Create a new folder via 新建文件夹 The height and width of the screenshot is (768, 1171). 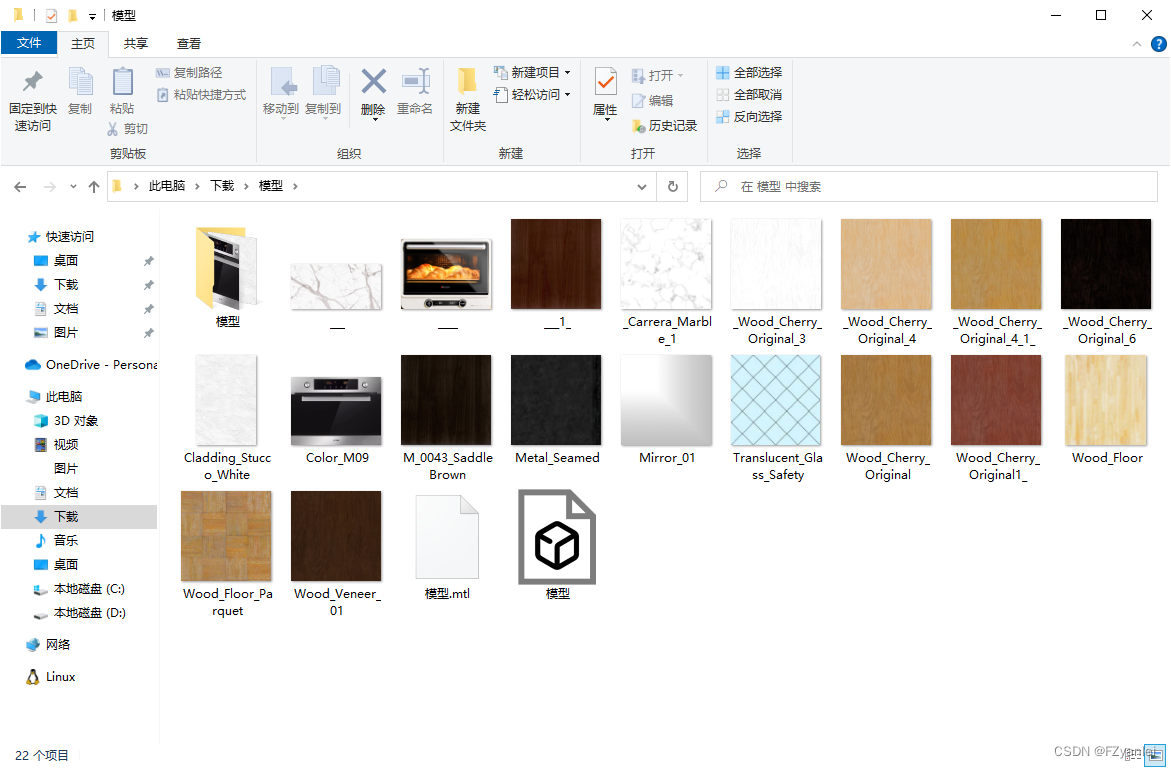point(466,94)
